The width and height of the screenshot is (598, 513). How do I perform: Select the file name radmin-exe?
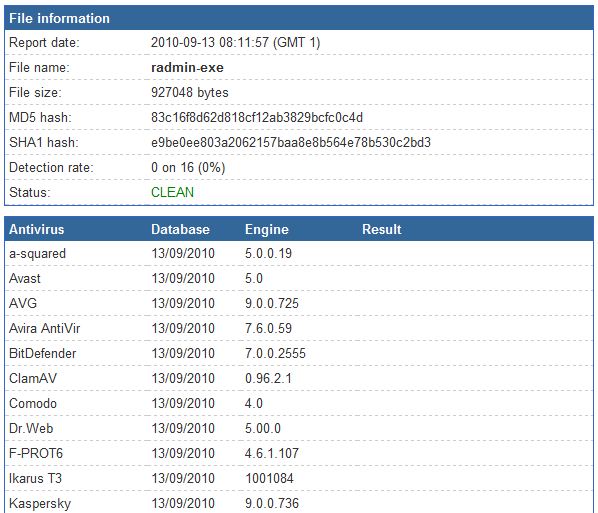(x=187, y=68)
